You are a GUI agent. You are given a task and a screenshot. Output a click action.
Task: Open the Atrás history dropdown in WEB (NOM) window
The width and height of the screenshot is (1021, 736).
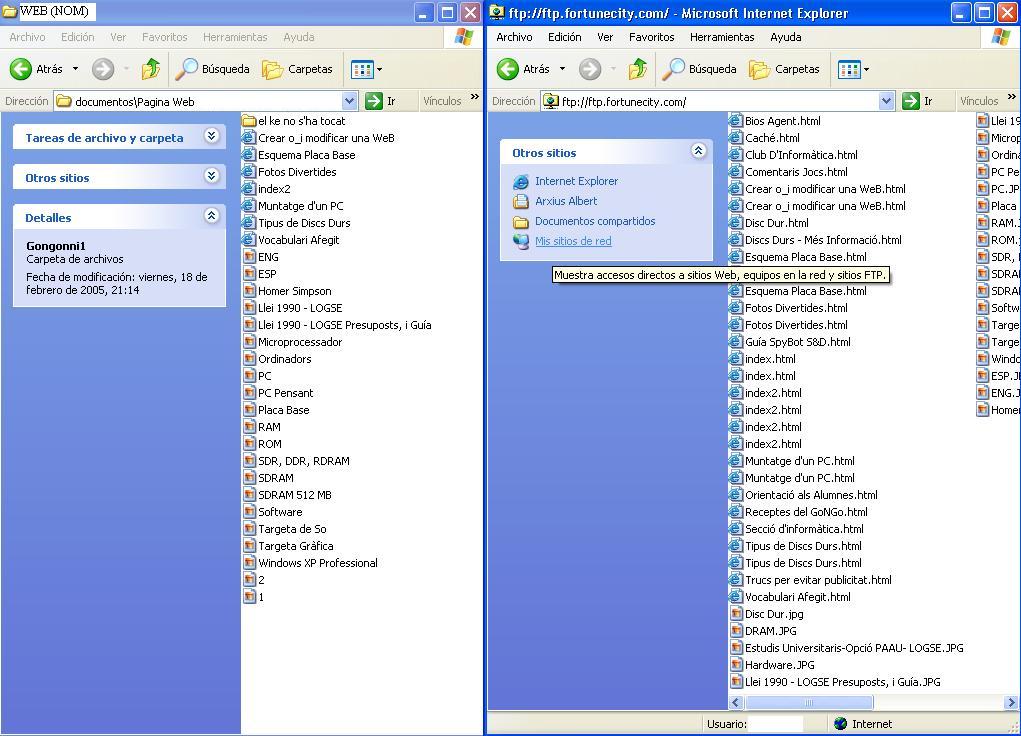pyautogui.click(x=75, y=68)
